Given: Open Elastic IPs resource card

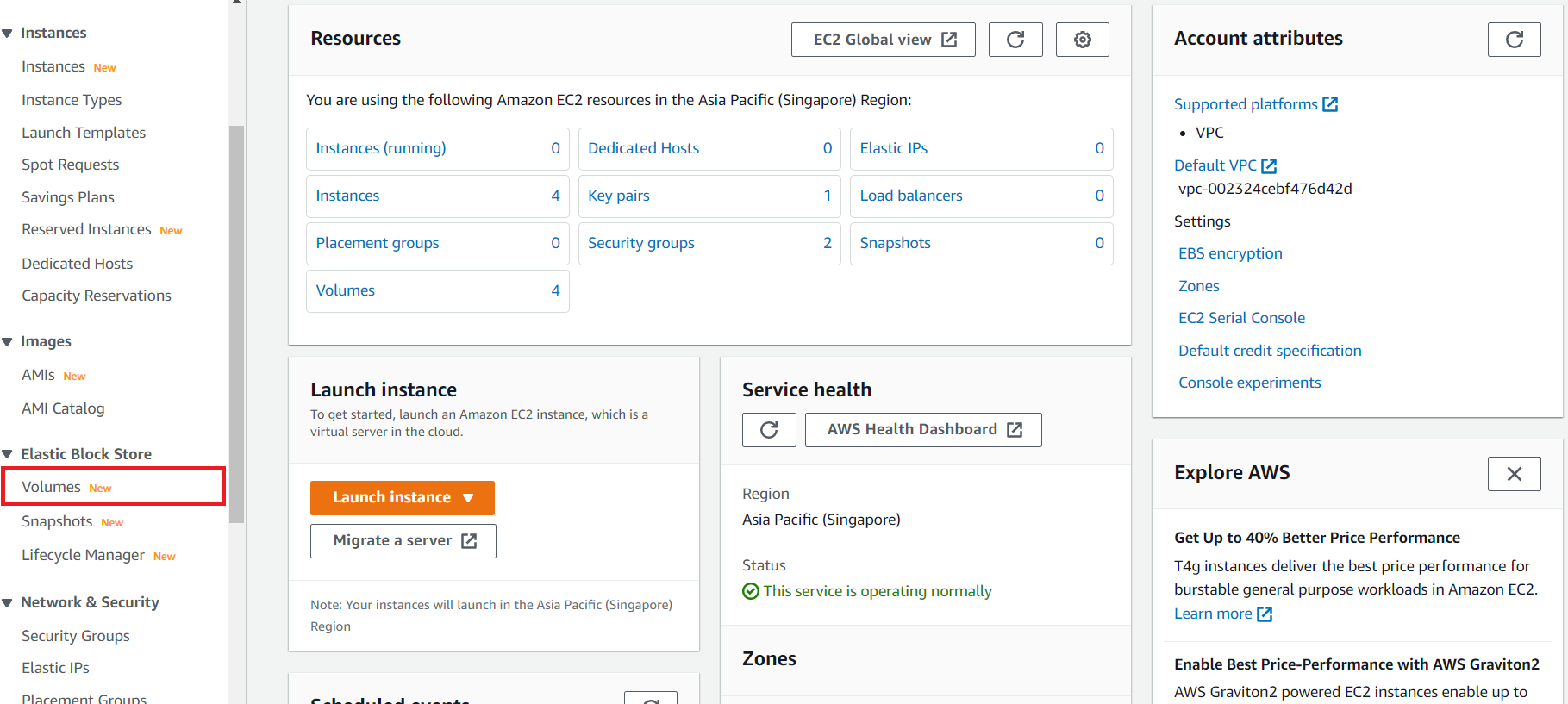Looking at the screenshot, I should [982, 149].
